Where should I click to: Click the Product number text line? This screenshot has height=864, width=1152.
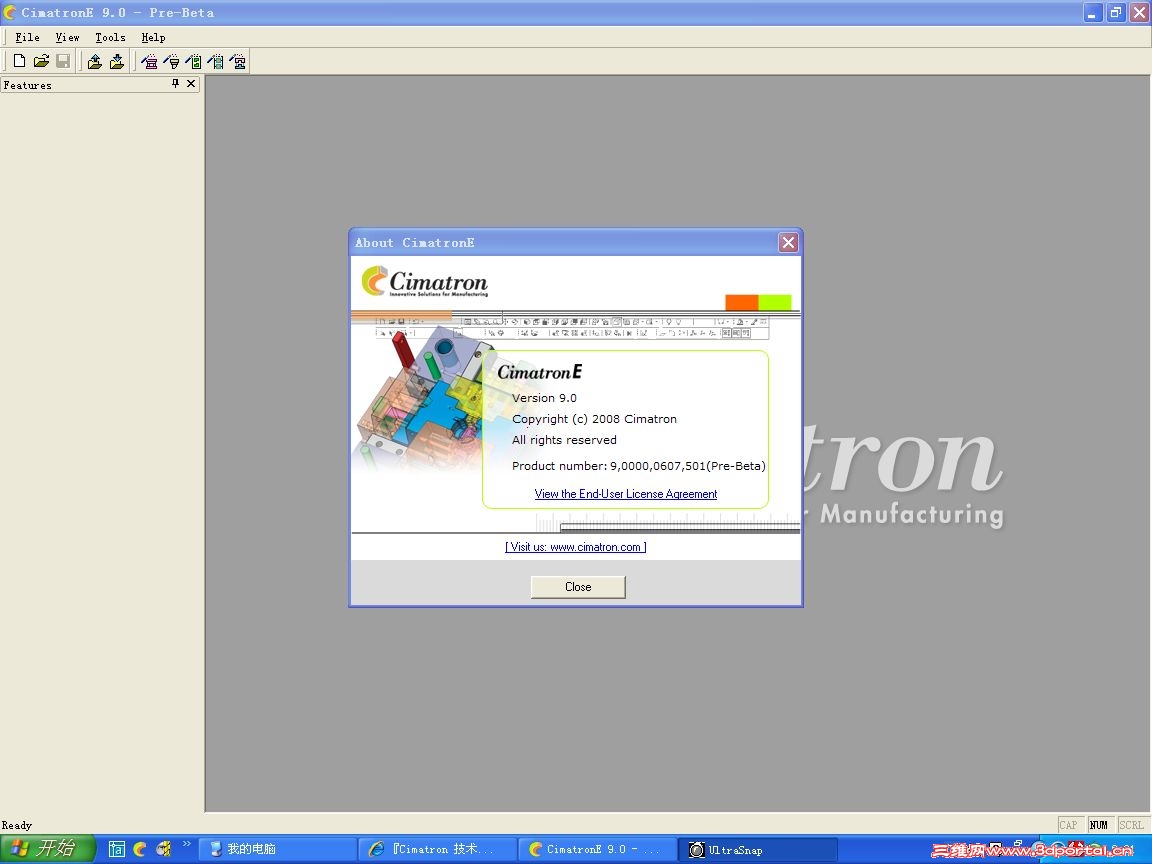(638, 466)
